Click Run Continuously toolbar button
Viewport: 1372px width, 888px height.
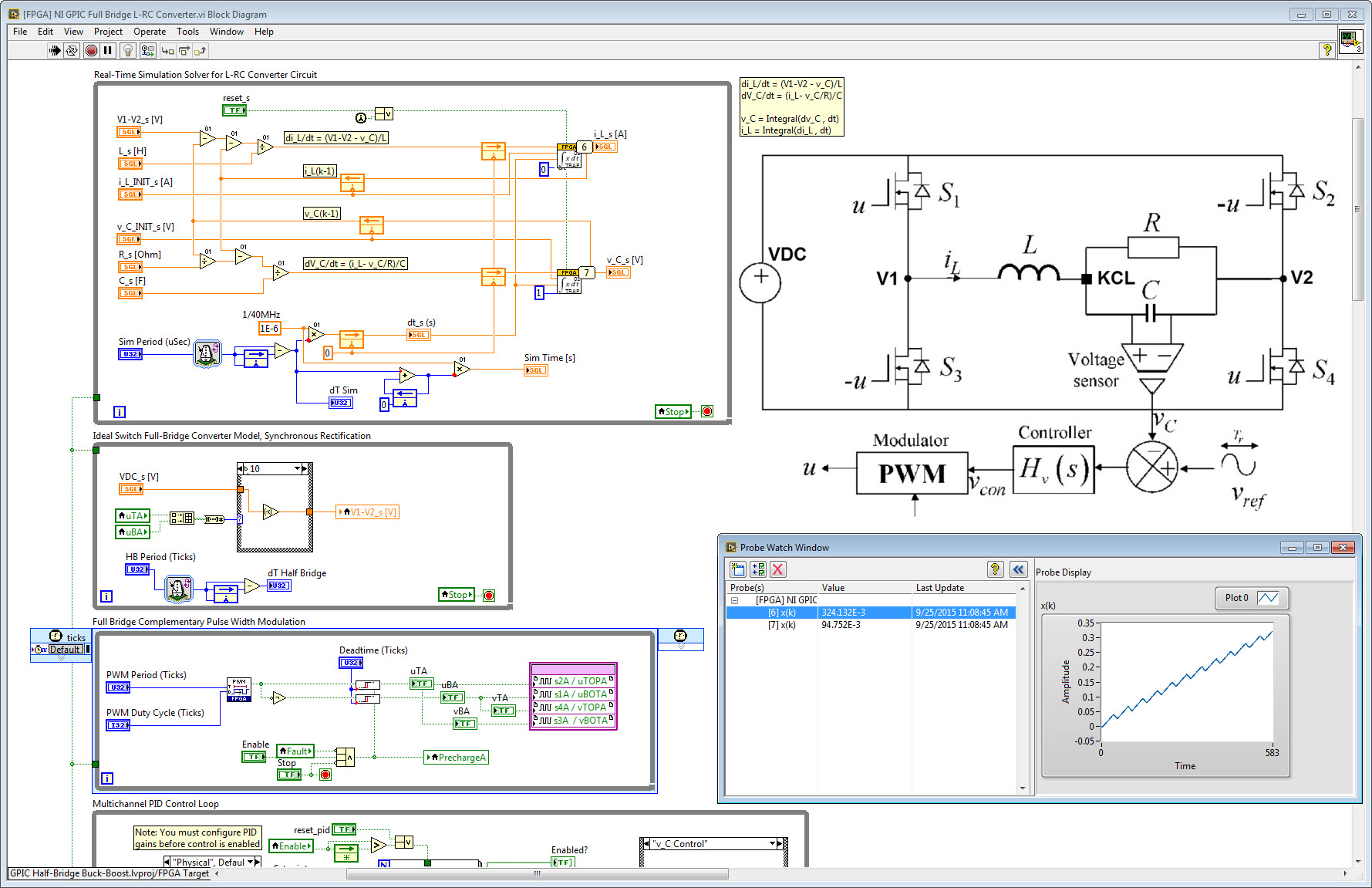72,51
